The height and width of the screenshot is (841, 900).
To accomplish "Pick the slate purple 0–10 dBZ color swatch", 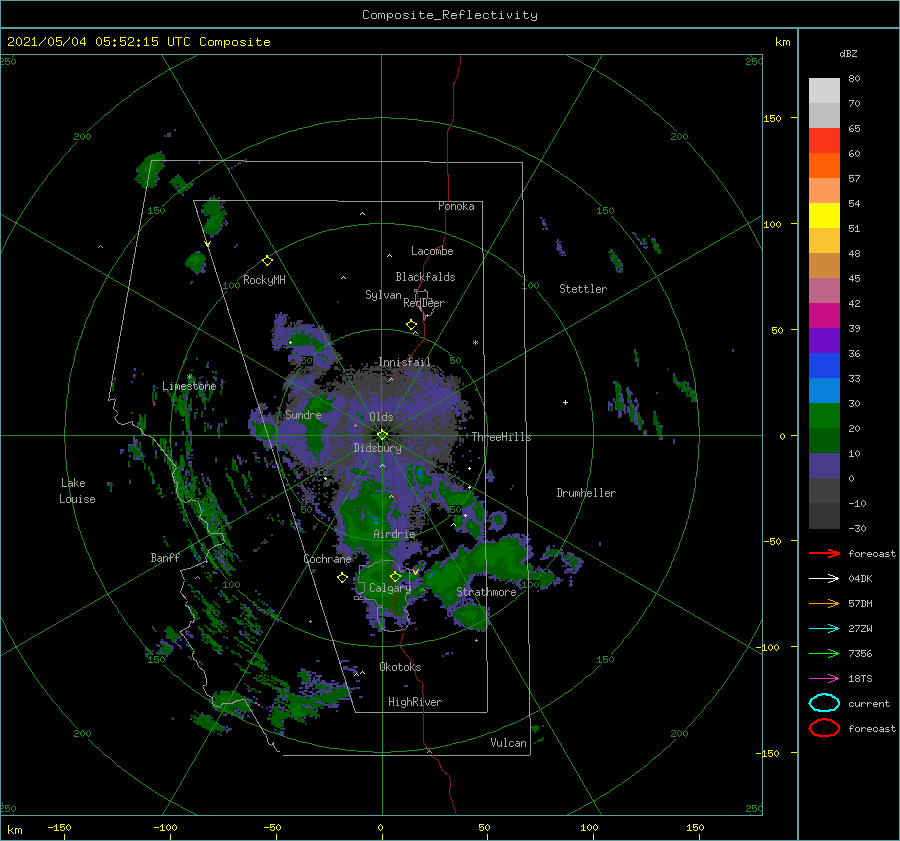I will tap(824, 466).
